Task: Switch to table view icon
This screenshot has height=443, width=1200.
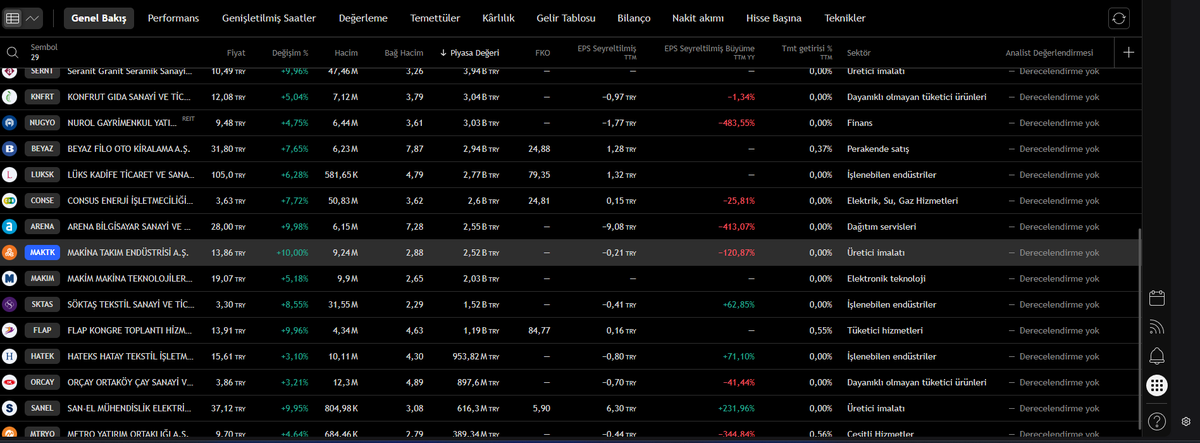Action: pos(13,18)
